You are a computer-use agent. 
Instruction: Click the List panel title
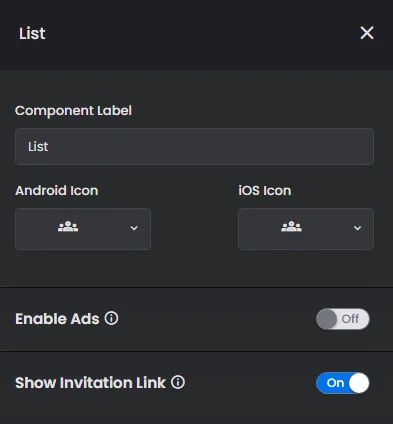coord(32,33)
